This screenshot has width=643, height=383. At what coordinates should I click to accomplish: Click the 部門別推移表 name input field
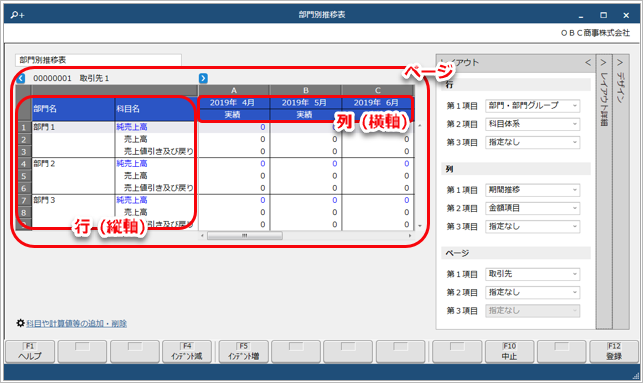point(98,60)
